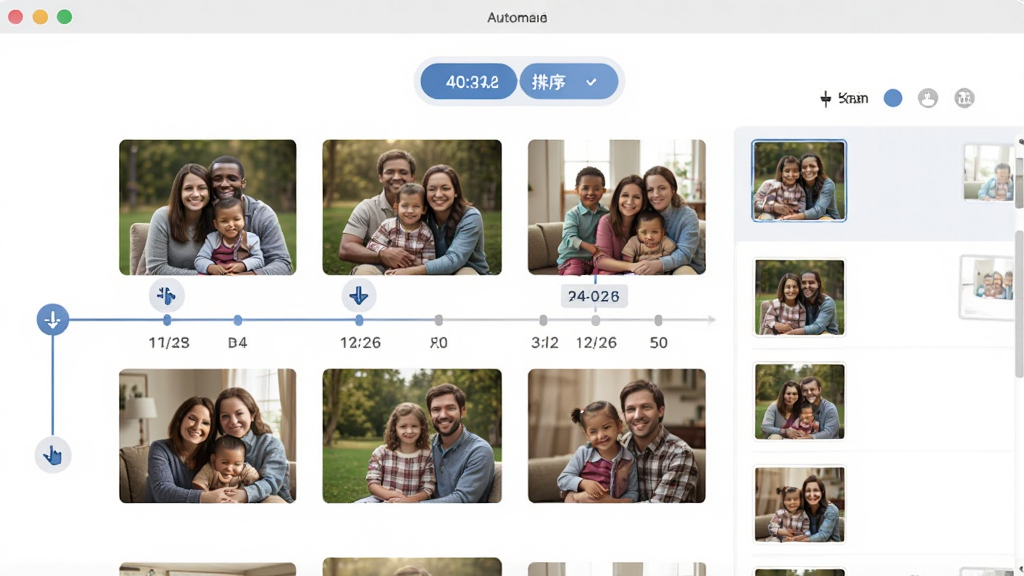Click the round icon above the 11/28 marker
The image size is (1024, 576).
click(167, 296)
